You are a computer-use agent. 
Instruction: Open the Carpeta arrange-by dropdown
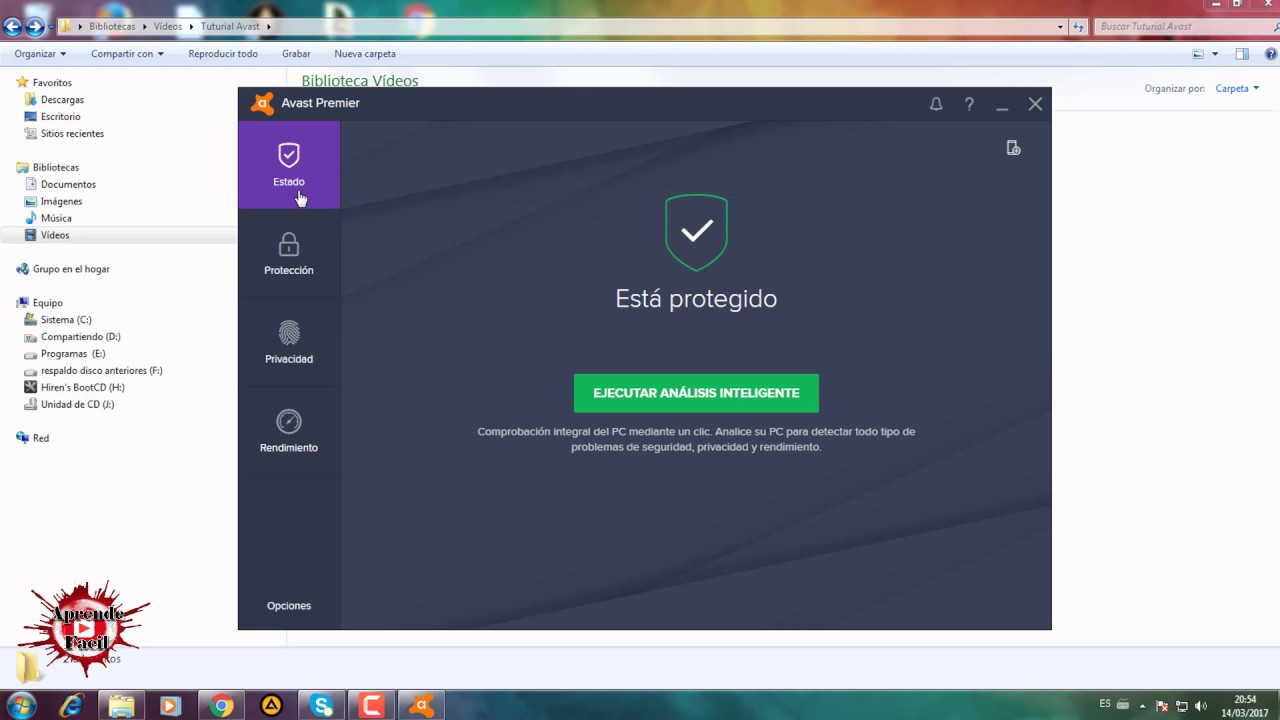click(1237, 89)
